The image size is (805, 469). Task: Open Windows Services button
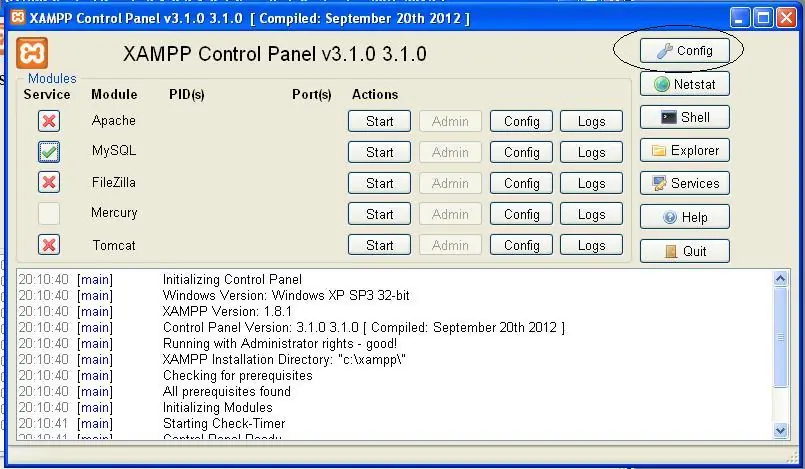(684, 183)
